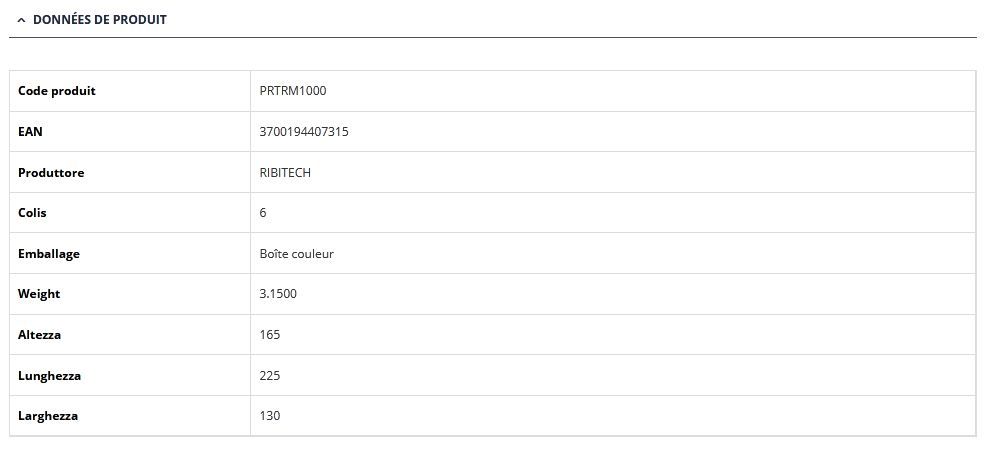Screen dimensions: 988x449
Task: Select the Boîte couleur packaging value
Action: [297, 254]
